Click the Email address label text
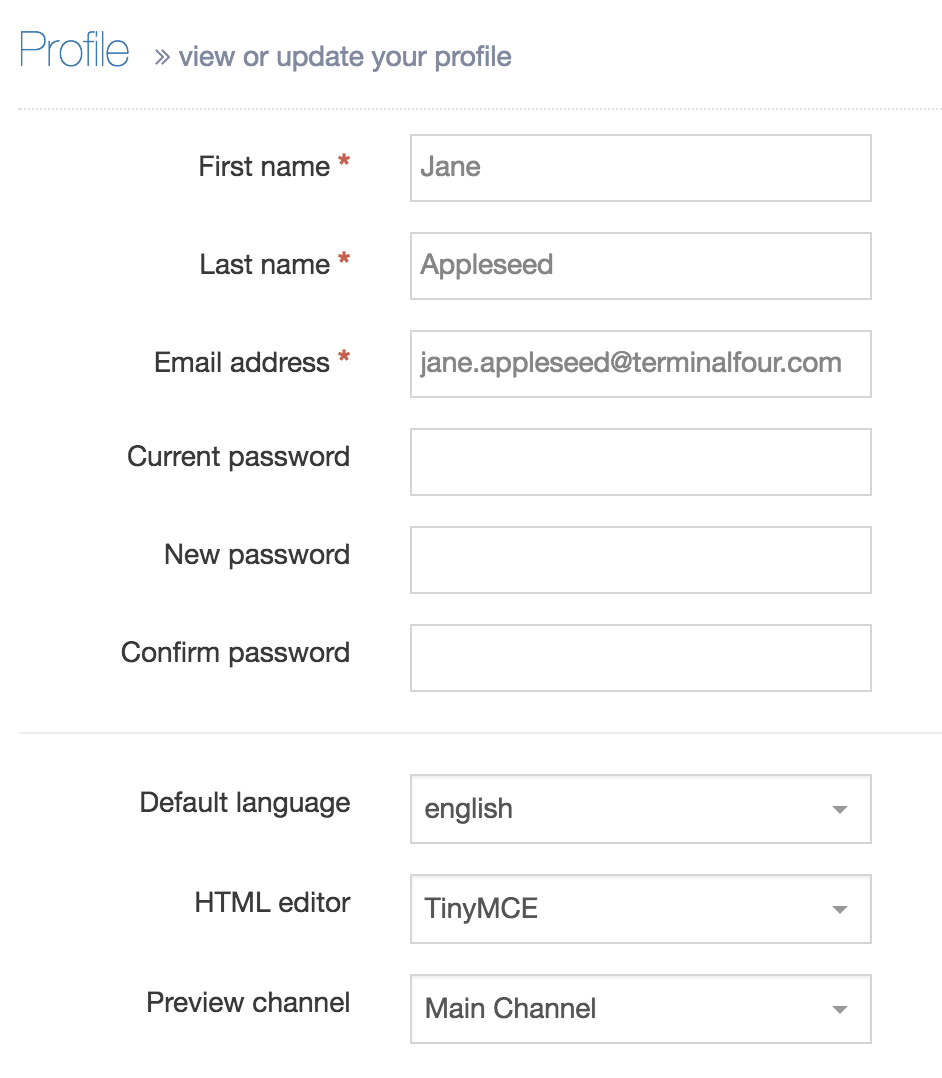The width and height of the screenshot is (942, 1078). click(241, 362)
